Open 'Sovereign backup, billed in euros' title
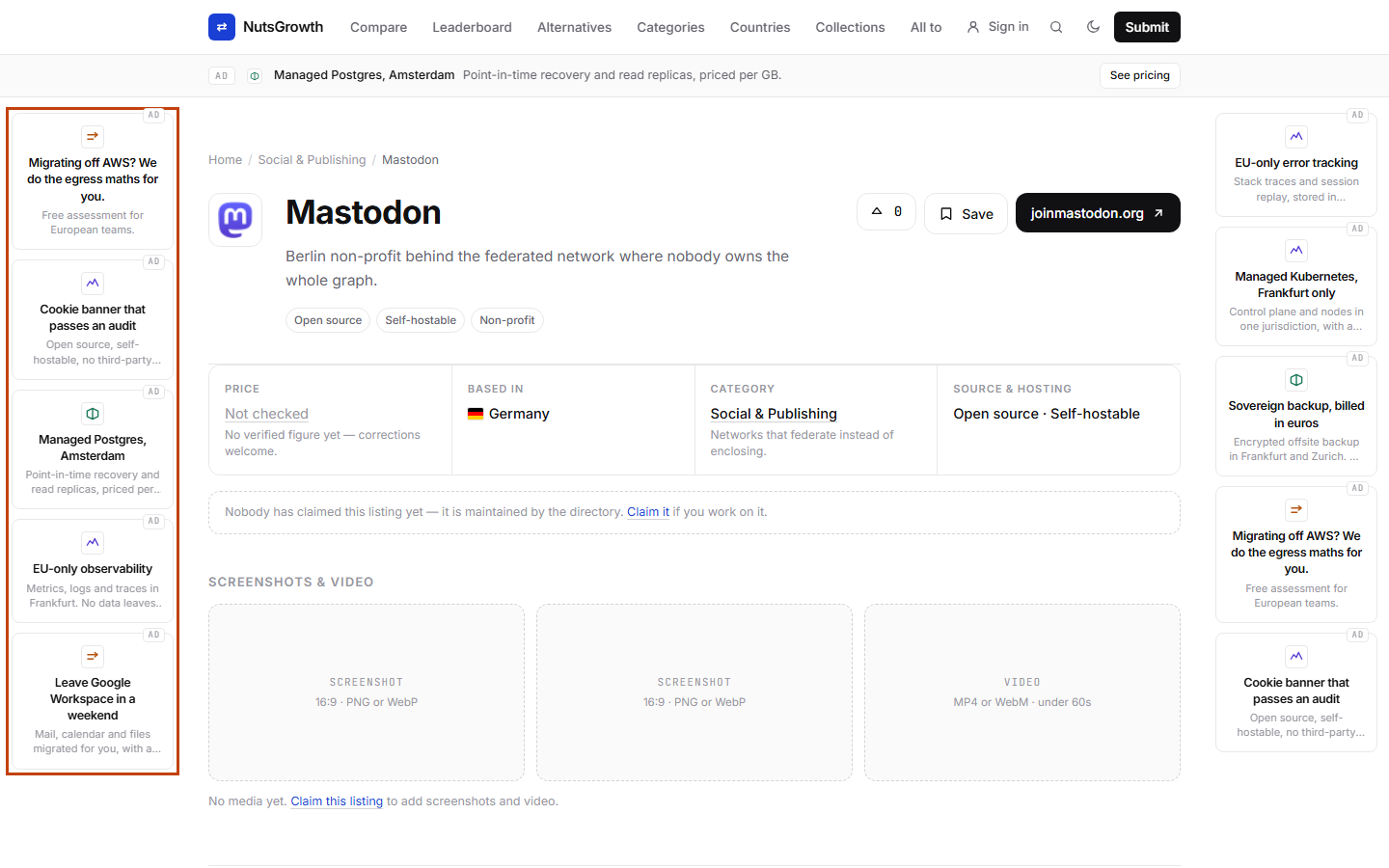Viewport: 1389px width, 868px height. [1296, 415]
